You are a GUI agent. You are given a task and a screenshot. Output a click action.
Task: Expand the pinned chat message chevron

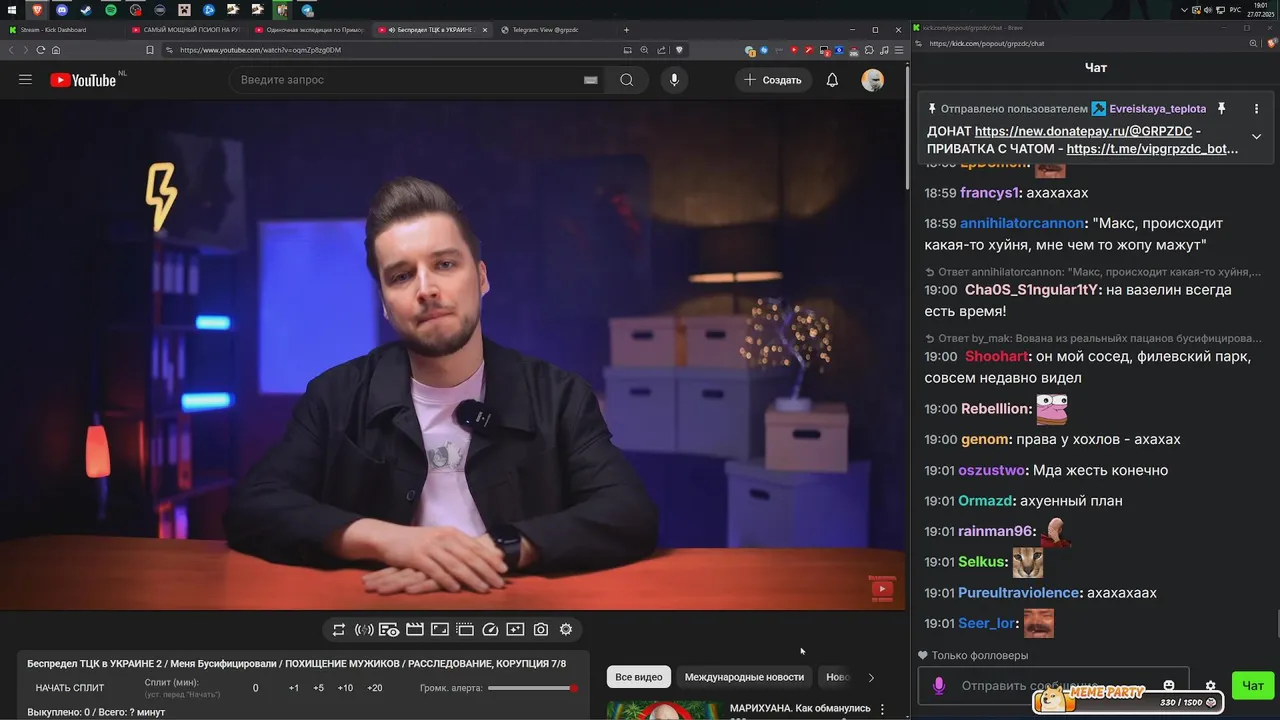(x=1256, y=136)
